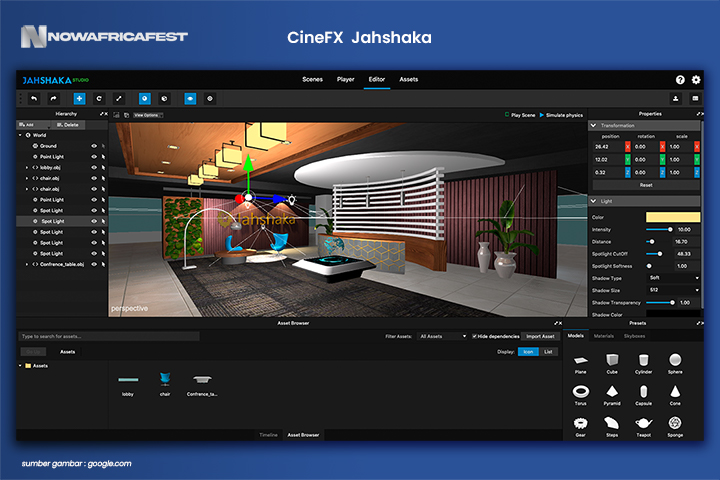Open the help question mark icon
This screenshot has height=480, width=720.
point(680,80)
